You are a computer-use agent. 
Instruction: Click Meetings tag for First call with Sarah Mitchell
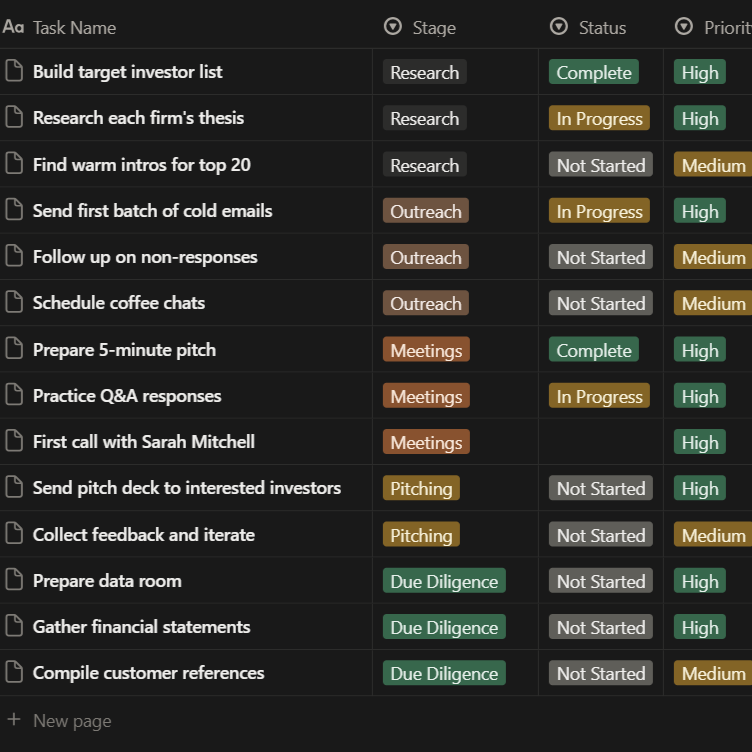pyautogui.click(x=426, y=442)
